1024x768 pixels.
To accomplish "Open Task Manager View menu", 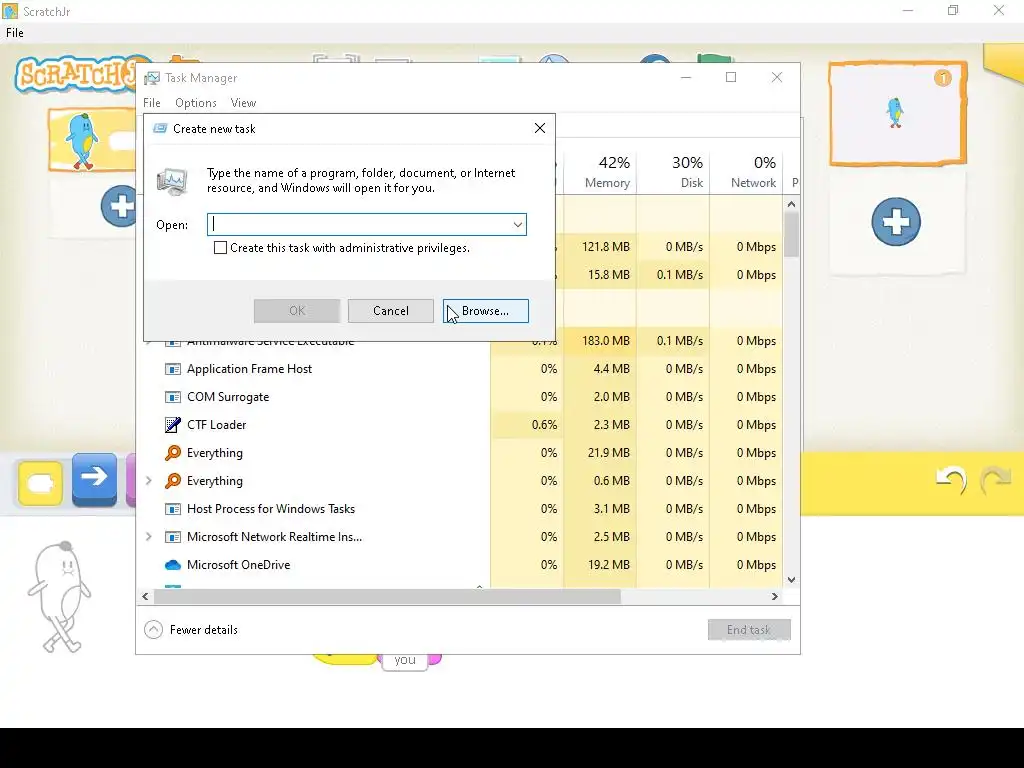I will coord(243,103).
